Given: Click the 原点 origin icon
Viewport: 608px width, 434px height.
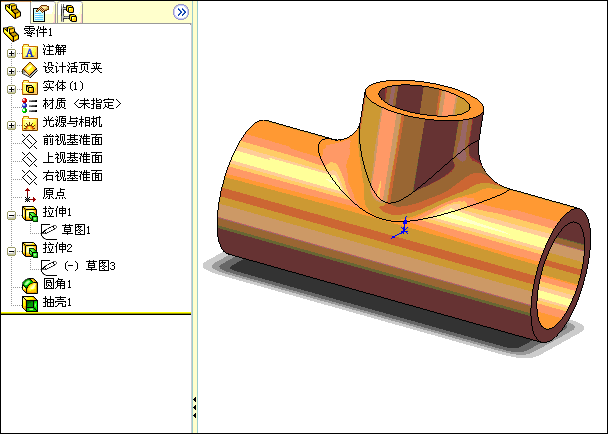Looking at the screenshot, I should [29, 195].
